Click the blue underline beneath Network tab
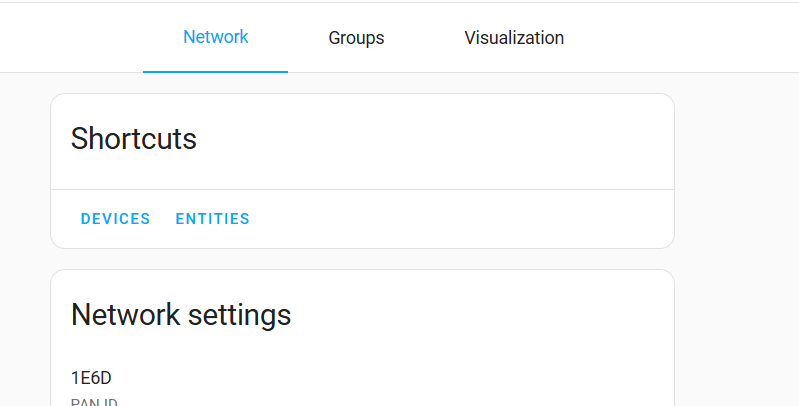Viewport: 799px width, 406px height. point(215,71)
